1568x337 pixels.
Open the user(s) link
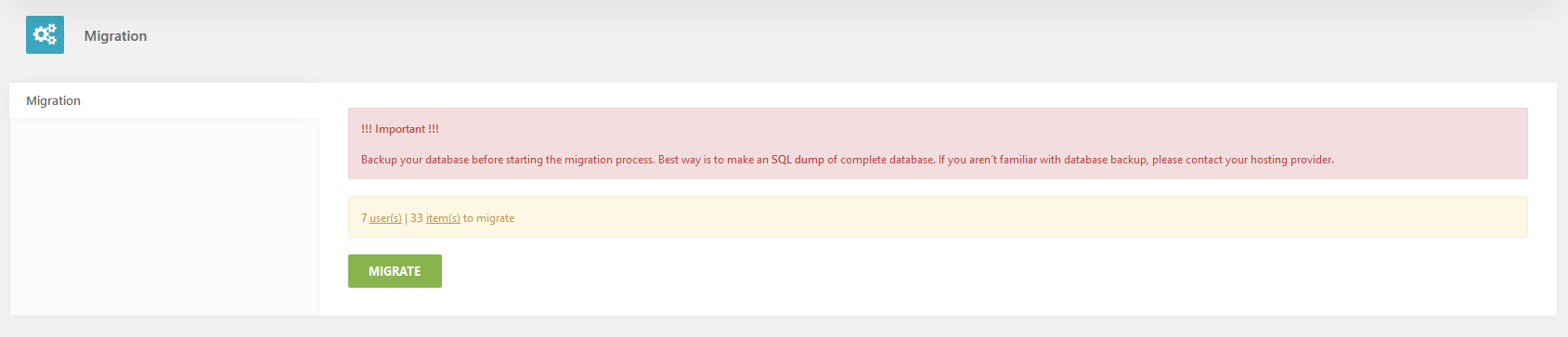tap(385, 218)
